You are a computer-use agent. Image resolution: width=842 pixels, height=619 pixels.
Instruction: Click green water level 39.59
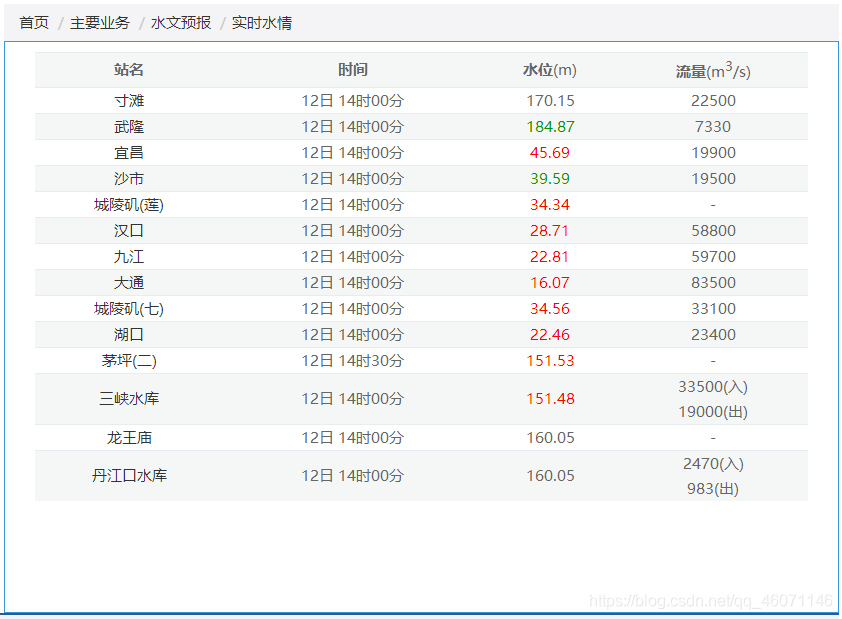550,179
